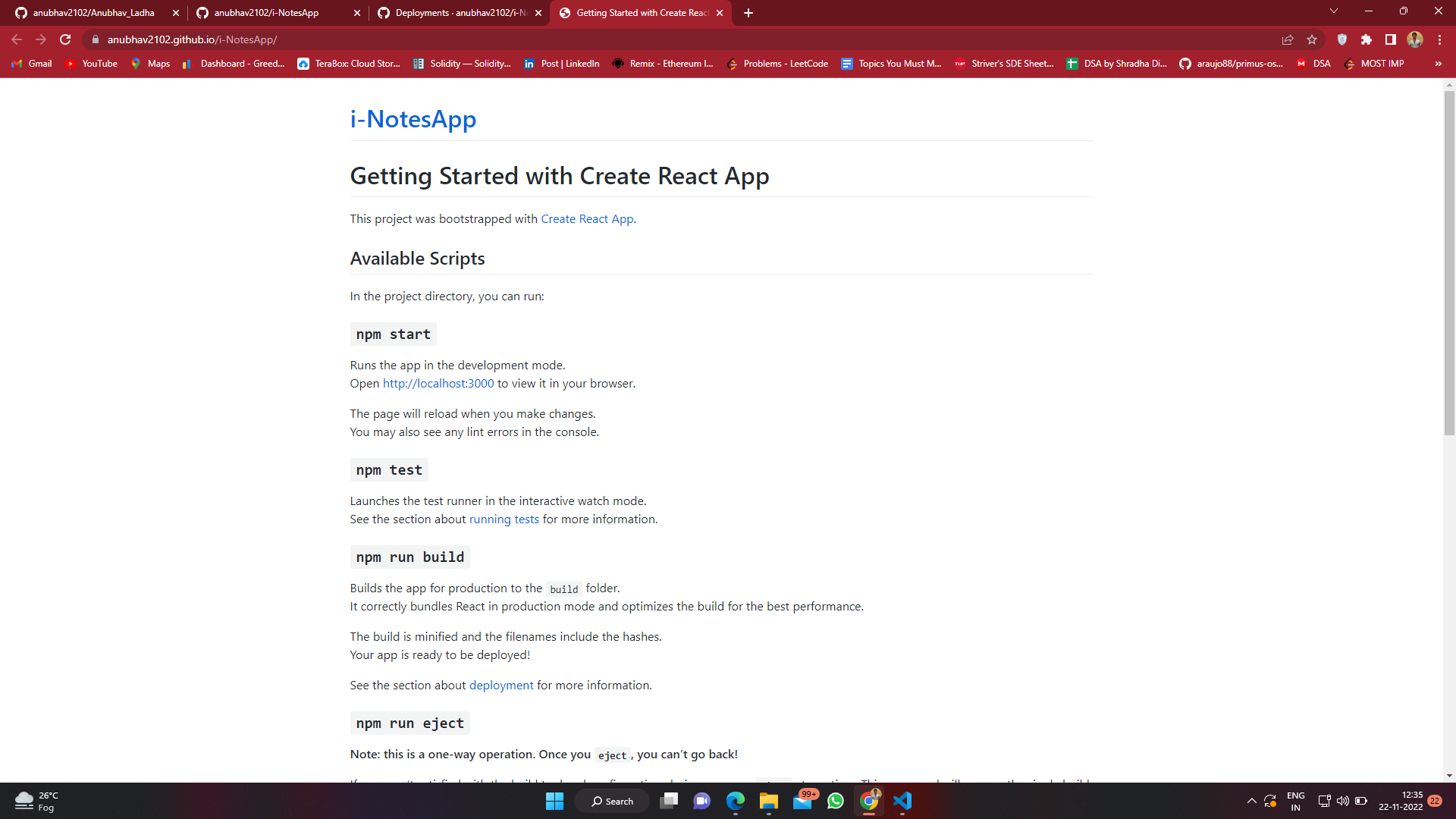Switch to the Deployments tab

click(x=459, y=13)
